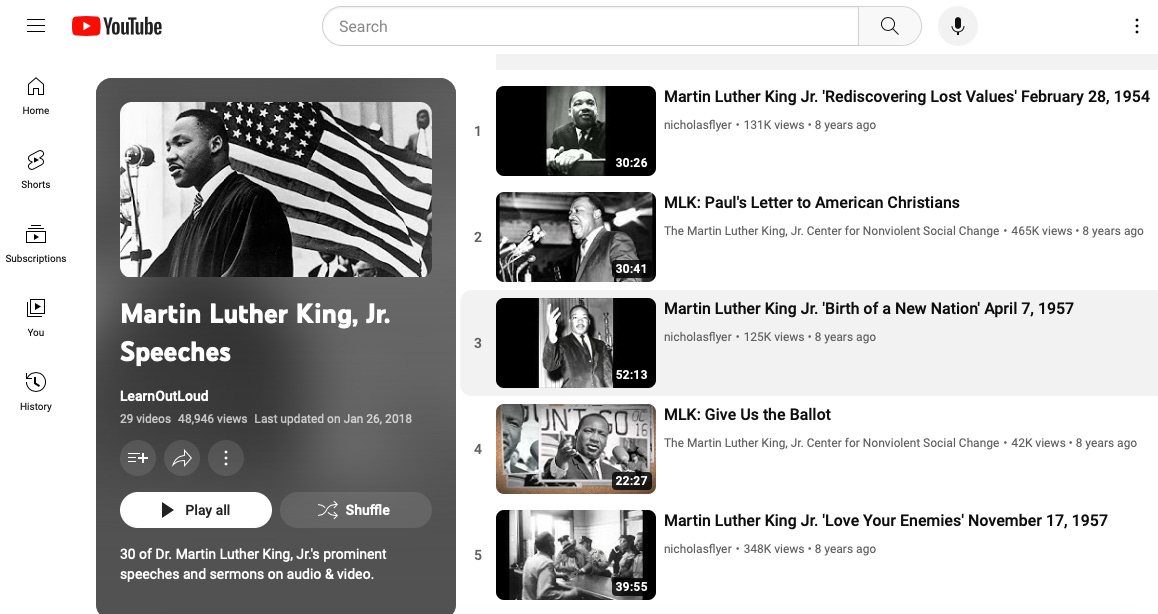
Task: Open the You section
Action: [35, 318]
